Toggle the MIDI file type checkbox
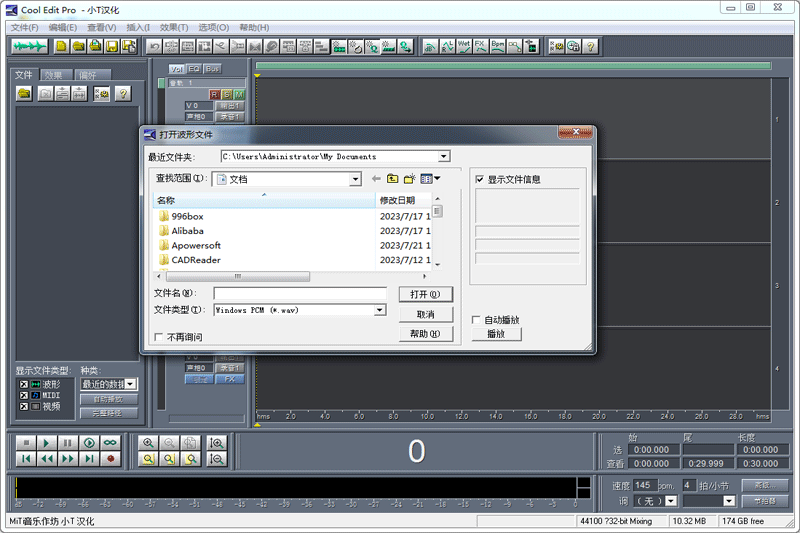Viewport: 800px width, 533px height. (x=23, y=395)
